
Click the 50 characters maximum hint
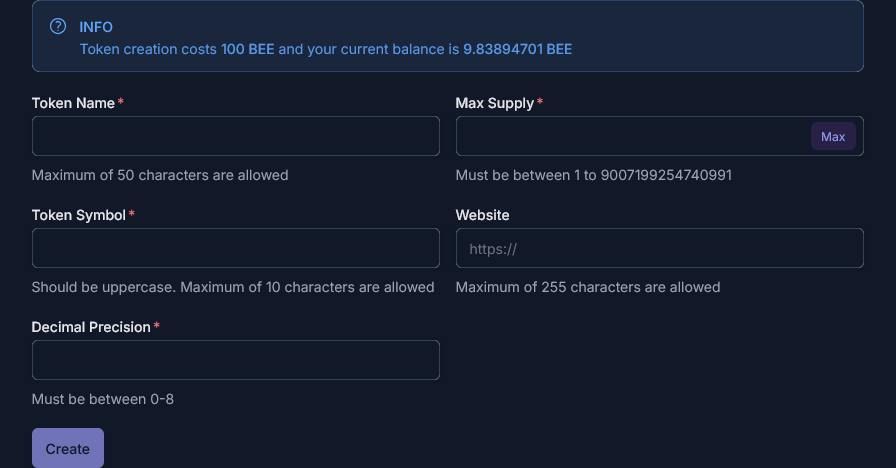(160, 175)
